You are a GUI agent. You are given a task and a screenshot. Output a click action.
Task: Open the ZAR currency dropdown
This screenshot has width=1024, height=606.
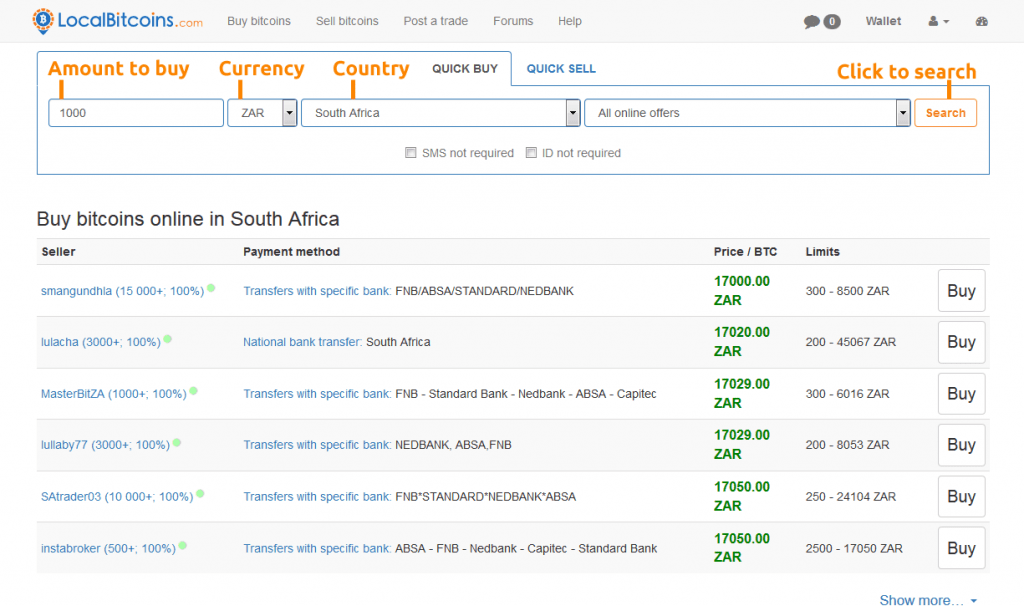(263, 113)
